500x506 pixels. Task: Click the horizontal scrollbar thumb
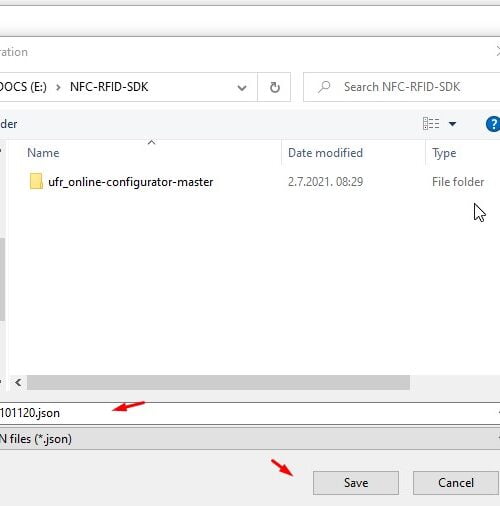tap(218, 382)
